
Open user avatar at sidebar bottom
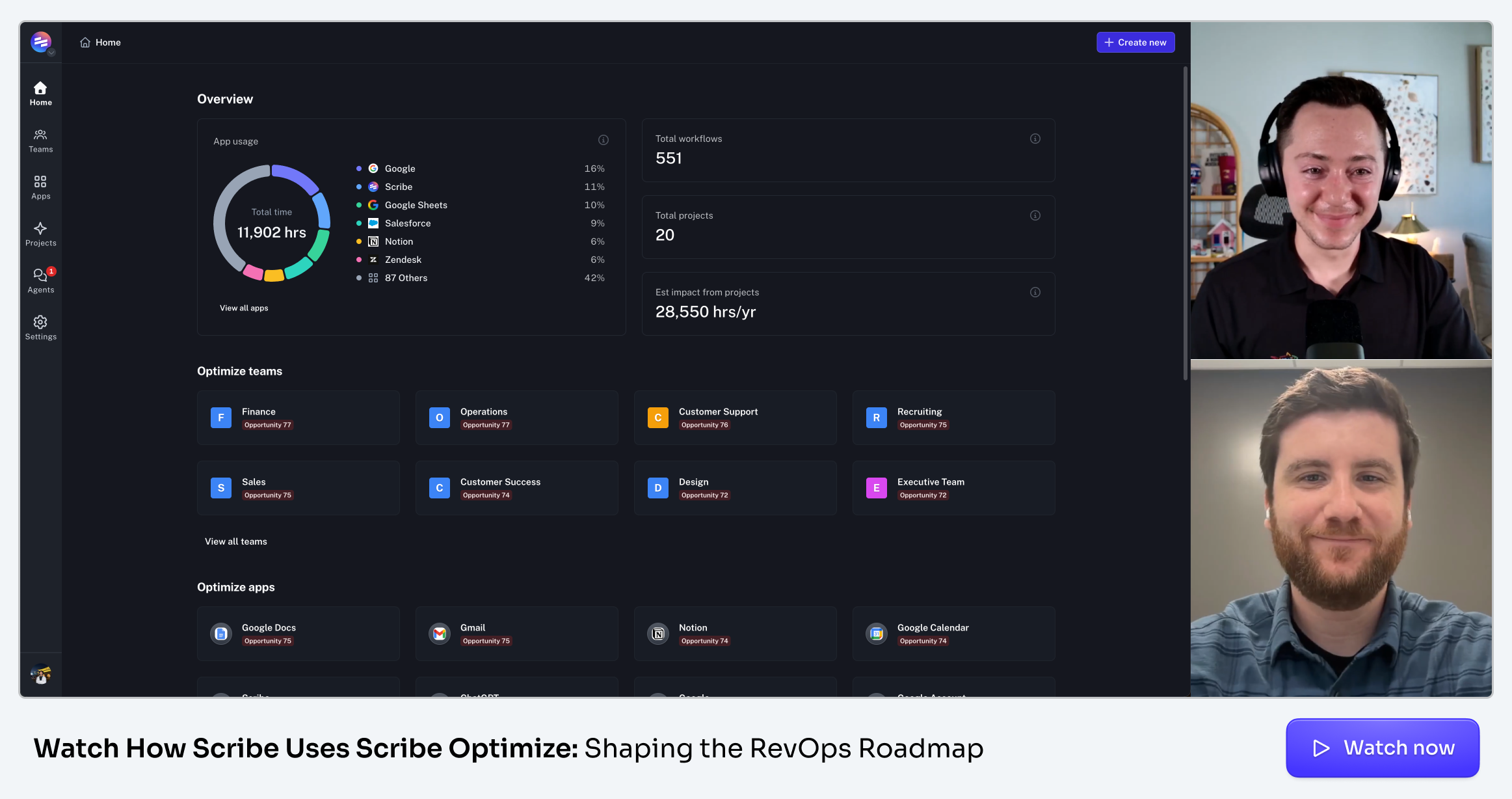tap(41, 674)
